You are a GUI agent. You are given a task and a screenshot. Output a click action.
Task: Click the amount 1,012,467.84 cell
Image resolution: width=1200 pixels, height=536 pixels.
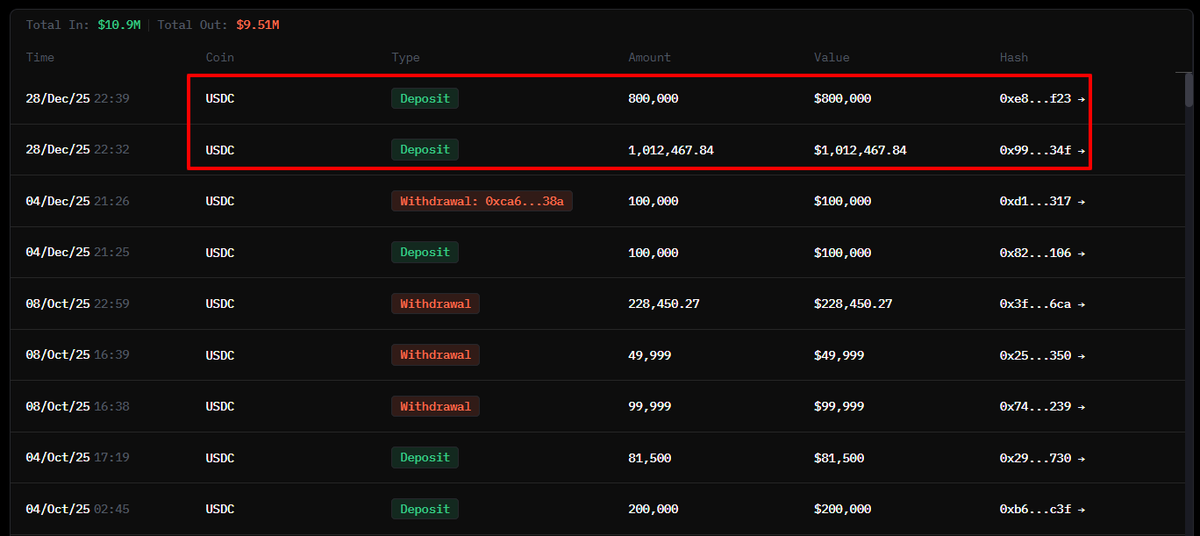[x=671, y=150]
